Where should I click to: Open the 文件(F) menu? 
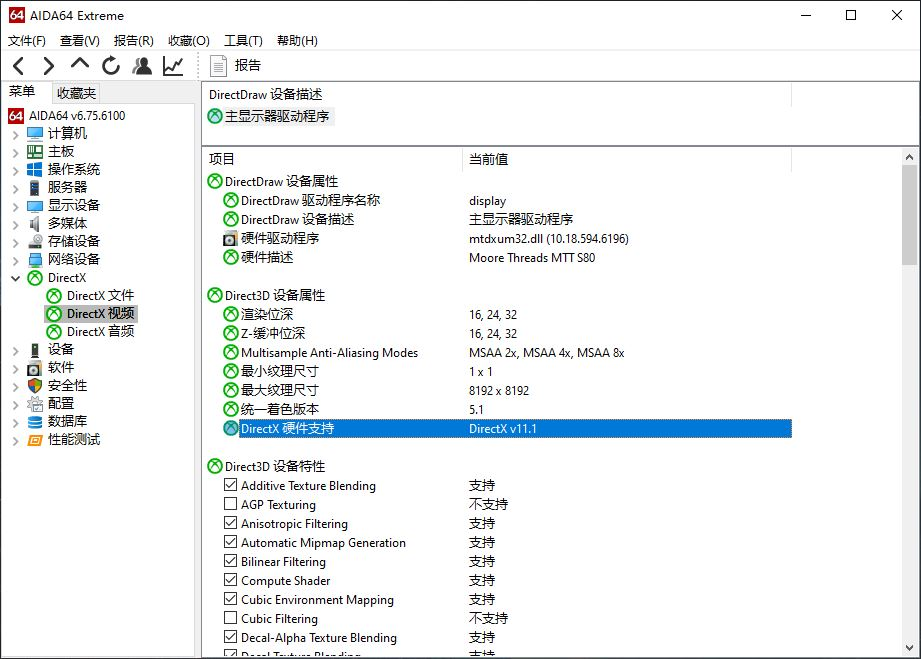click(x=26, y=41)
